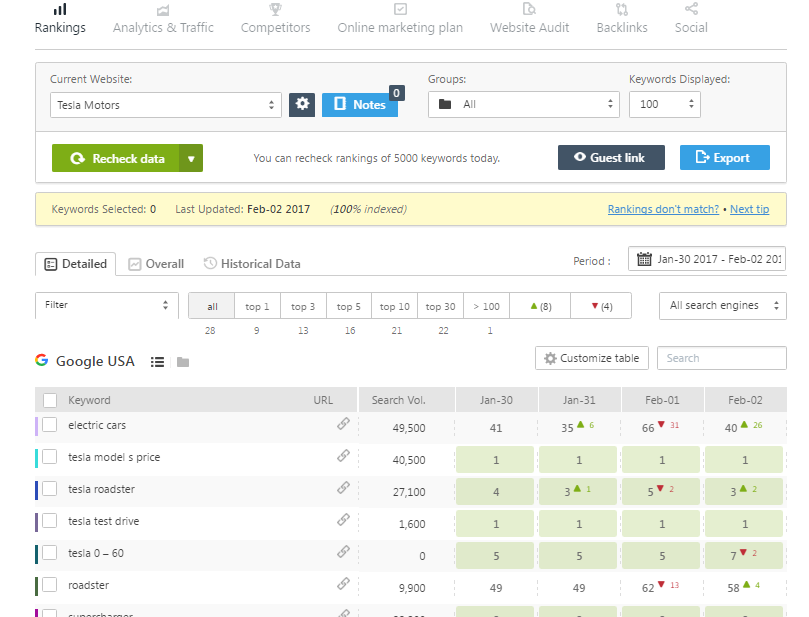
Task: Filter by dropped rankings (4)
Action: [601, 306]
